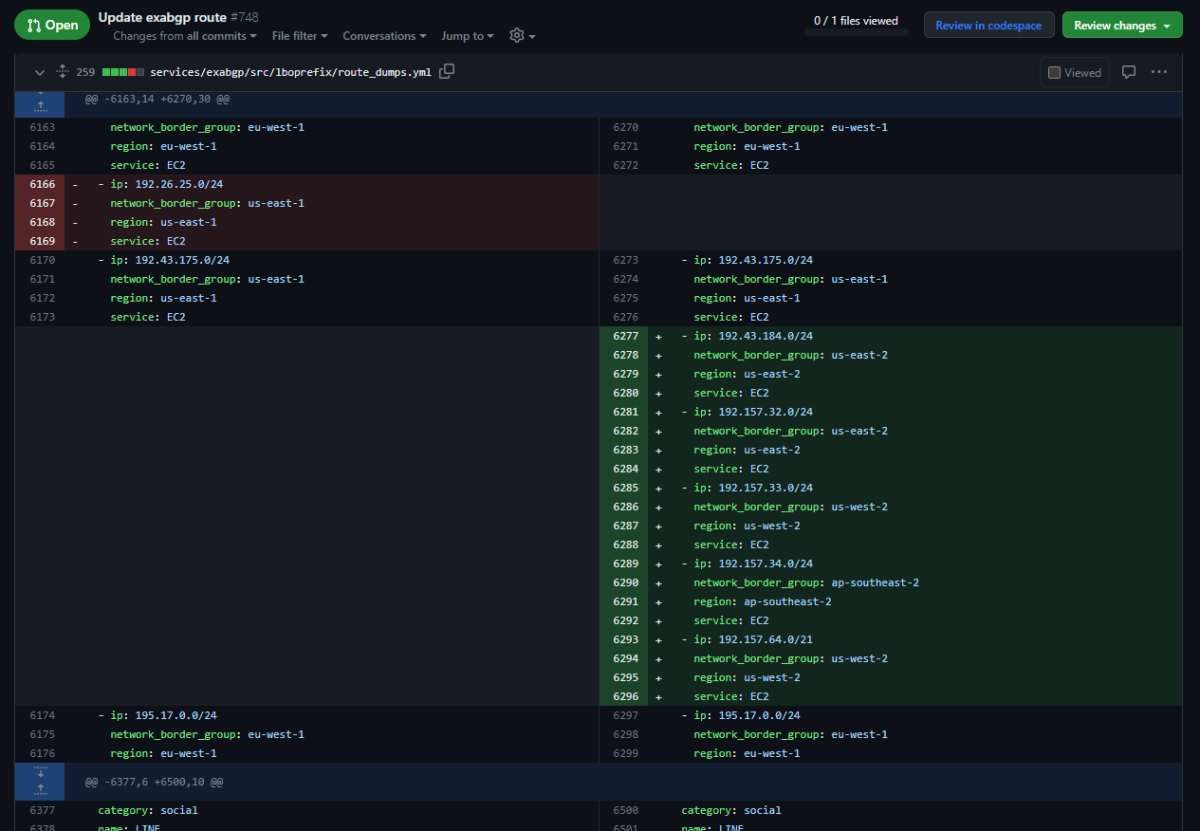Select deleted line number 6169
This screenshot has height=831, width=1200.
coord(40,241)
